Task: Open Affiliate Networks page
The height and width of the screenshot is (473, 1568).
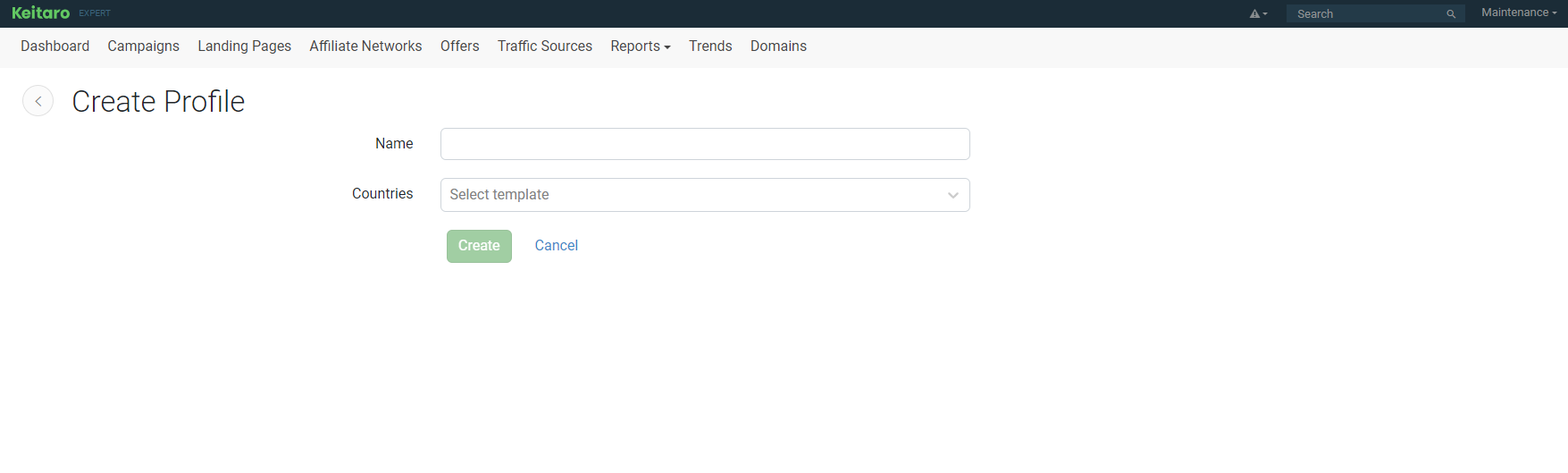Action: point(365,46)
